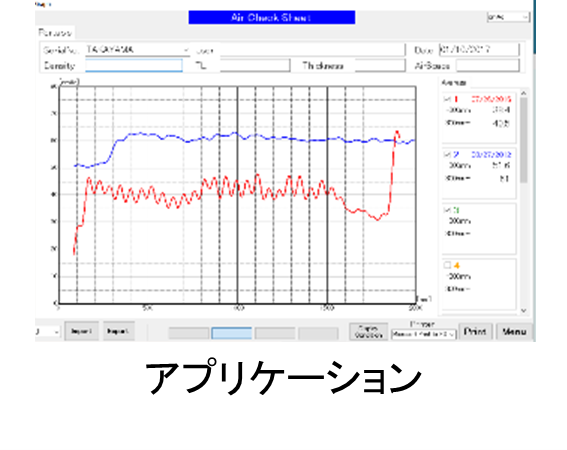Expand the Printer selection dropdown

tap(424, 334)
